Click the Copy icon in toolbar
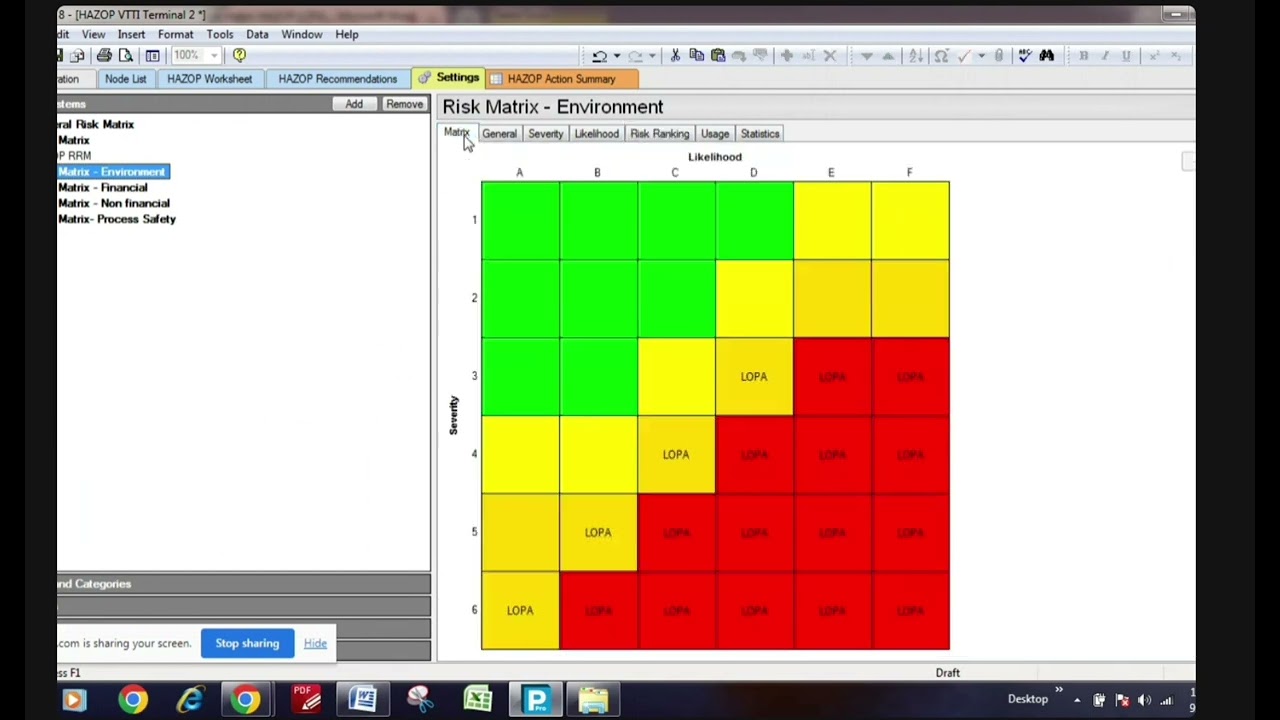The height and width of the screenshot is (720, 1280). 696,56
